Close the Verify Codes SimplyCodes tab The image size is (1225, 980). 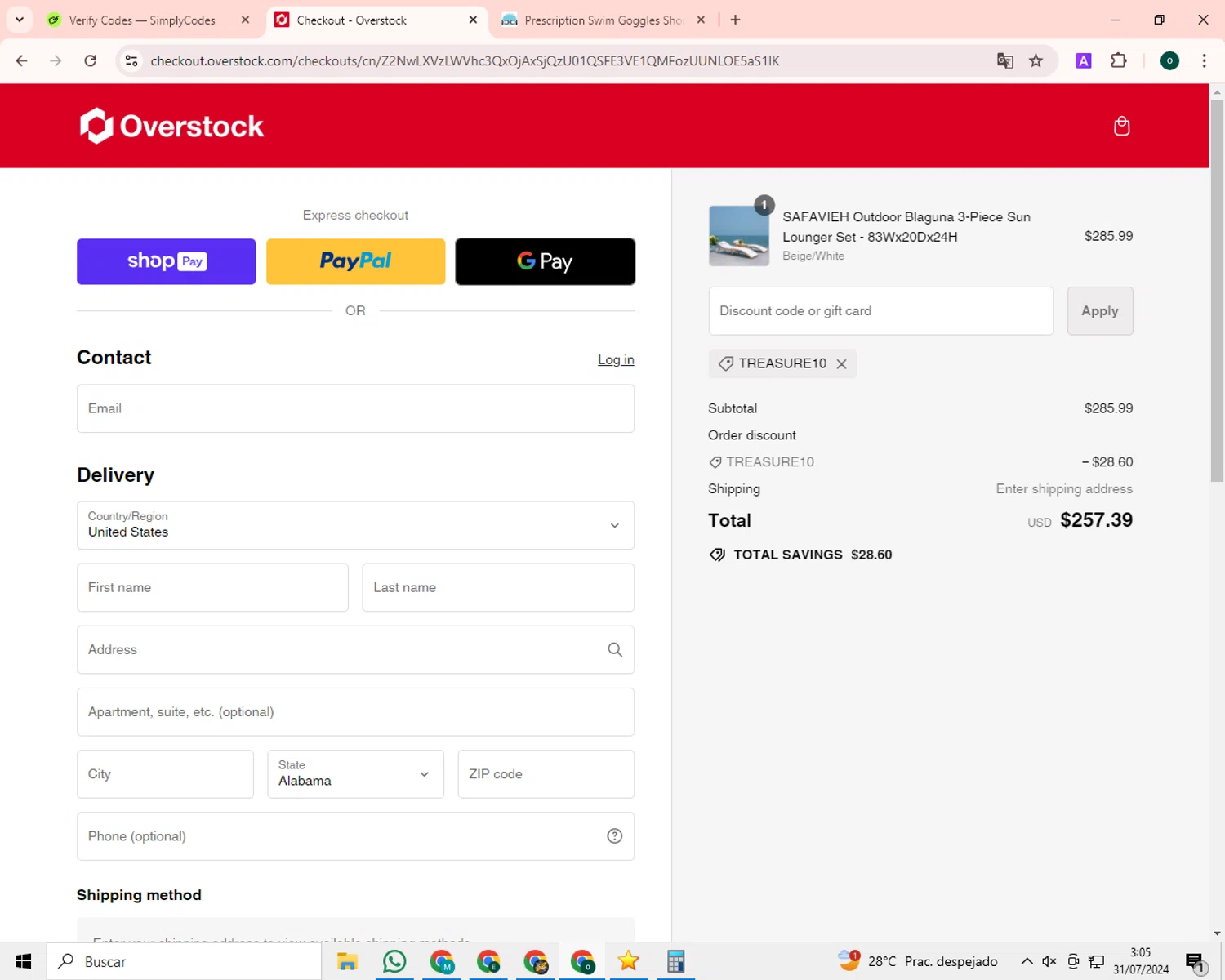tap(245, 20)
